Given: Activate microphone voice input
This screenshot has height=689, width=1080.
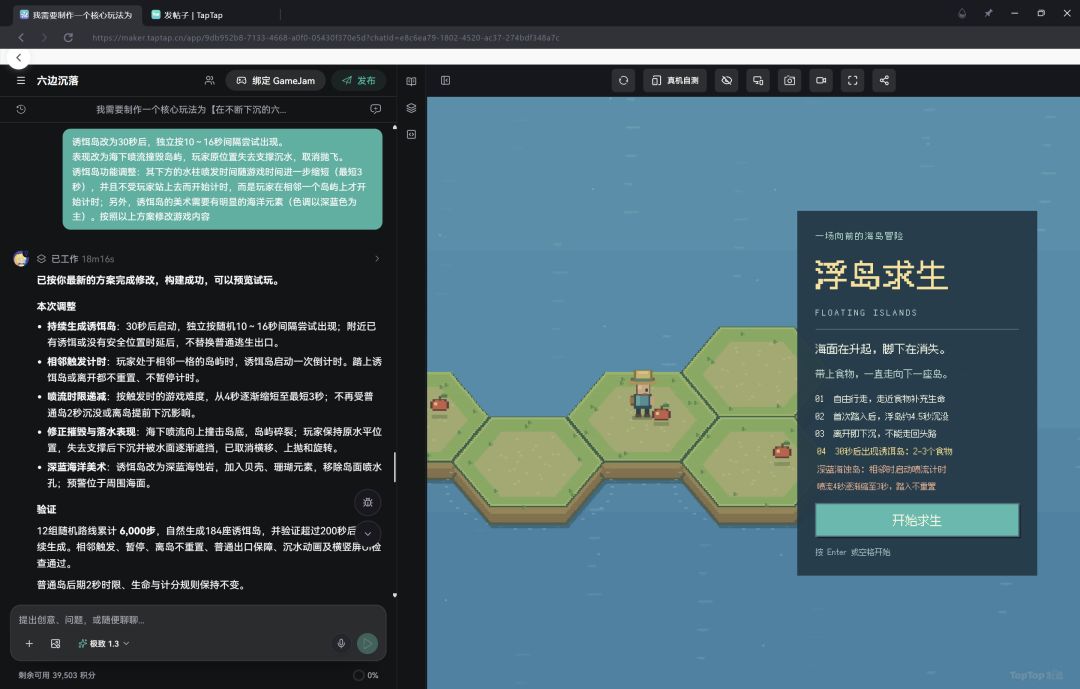Looking at the screenshot, I should (341, 644).
